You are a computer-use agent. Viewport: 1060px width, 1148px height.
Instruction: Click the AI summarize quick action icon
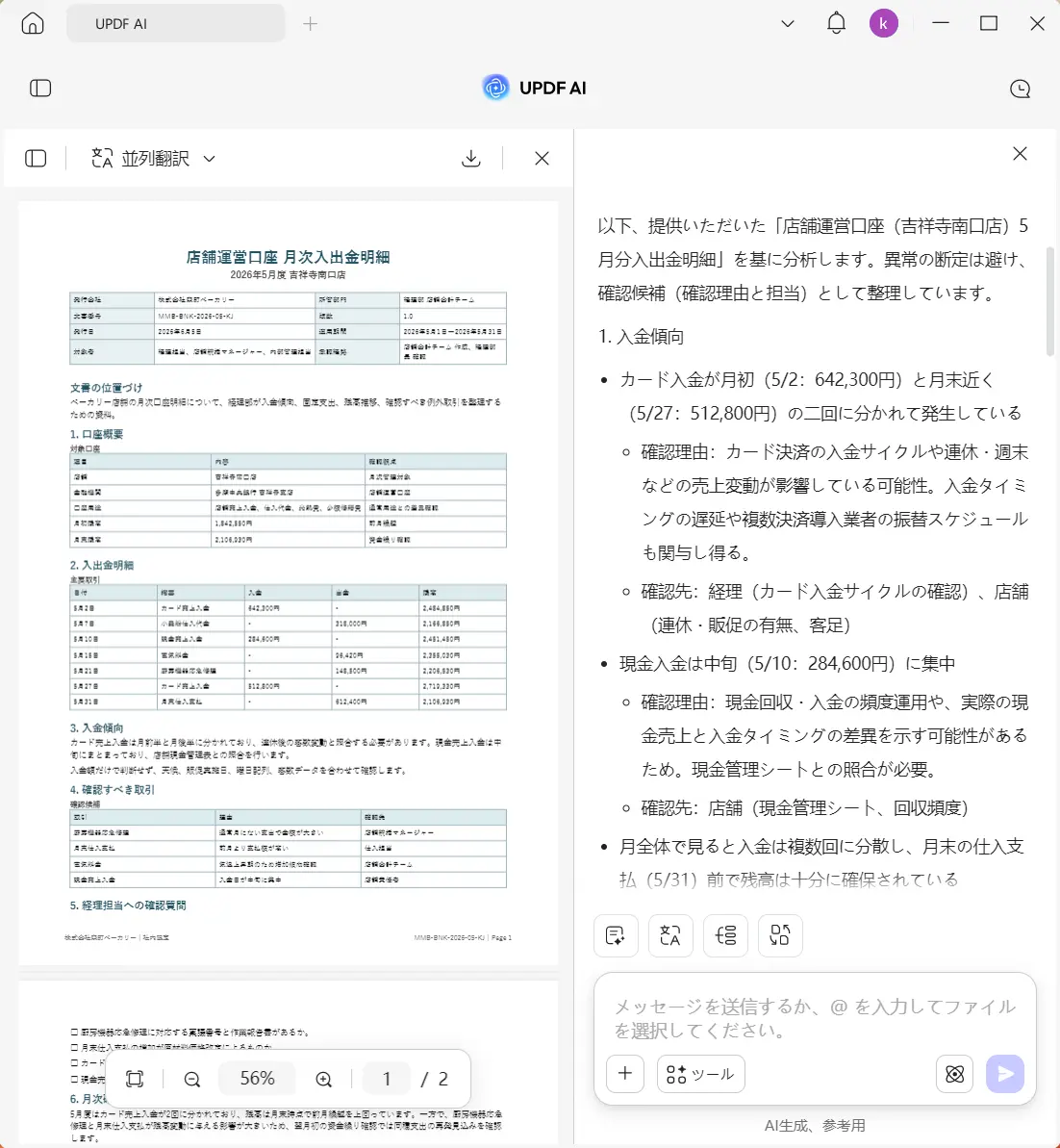pyautogui.click(x=616, y=935)
